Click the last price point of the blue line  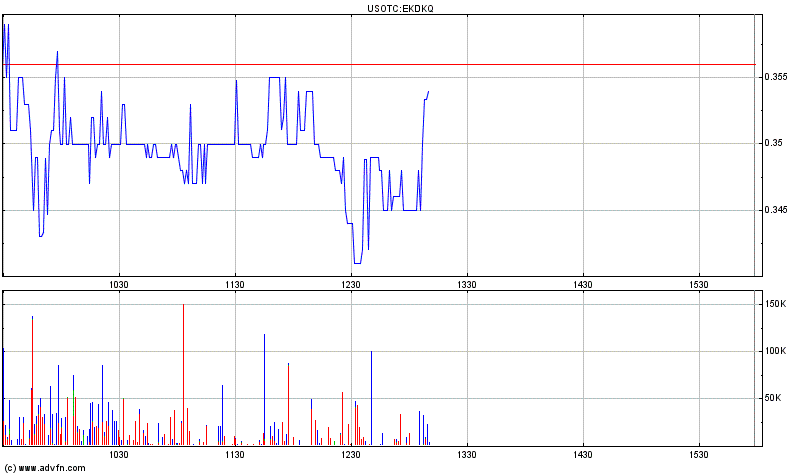(429, 91)
